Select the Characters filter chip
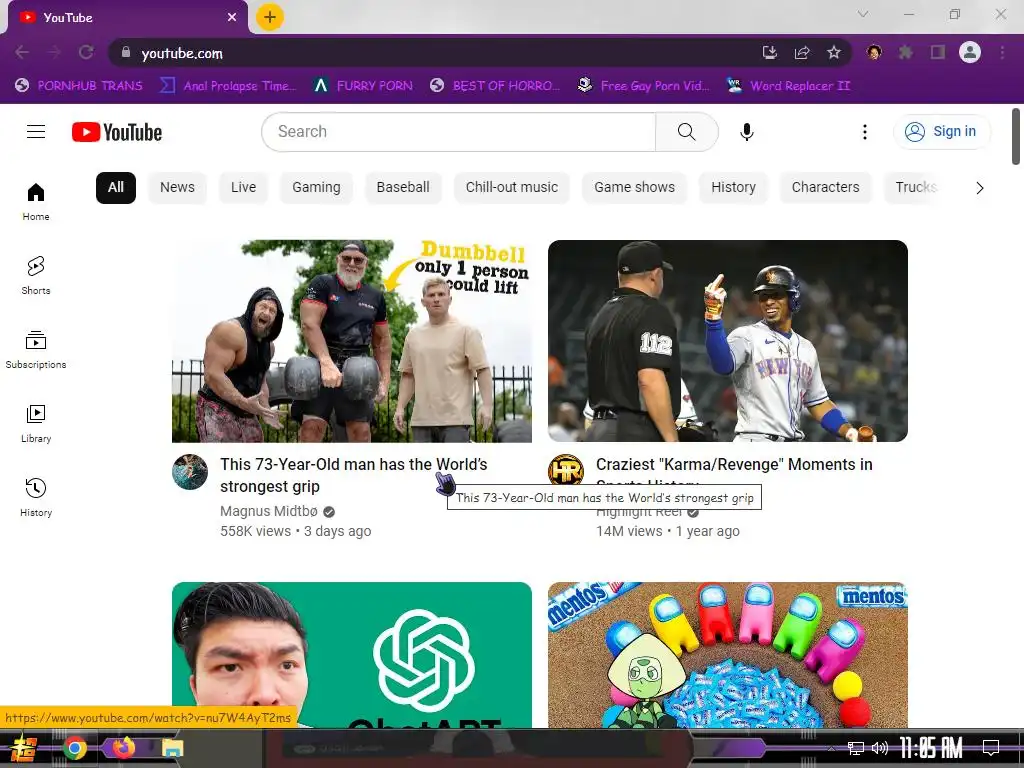Image resolution: width=1024 pixels, height=768 pixels. coord(825,187)
